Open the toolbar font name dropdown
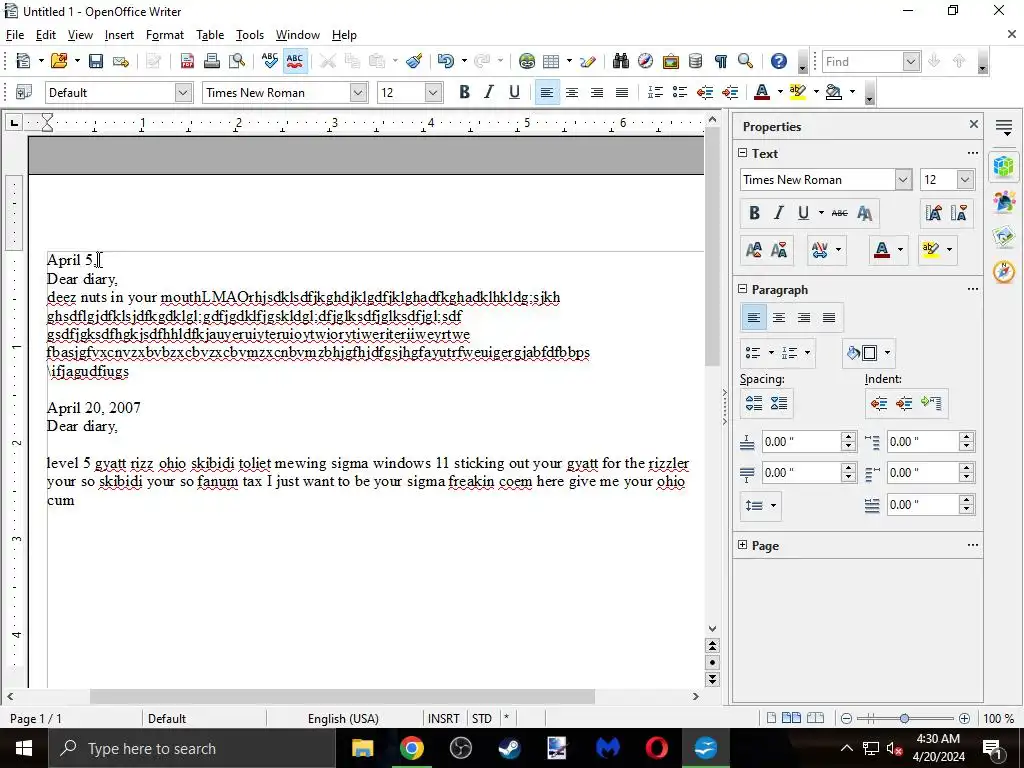1024x768 pixels. 358,93
